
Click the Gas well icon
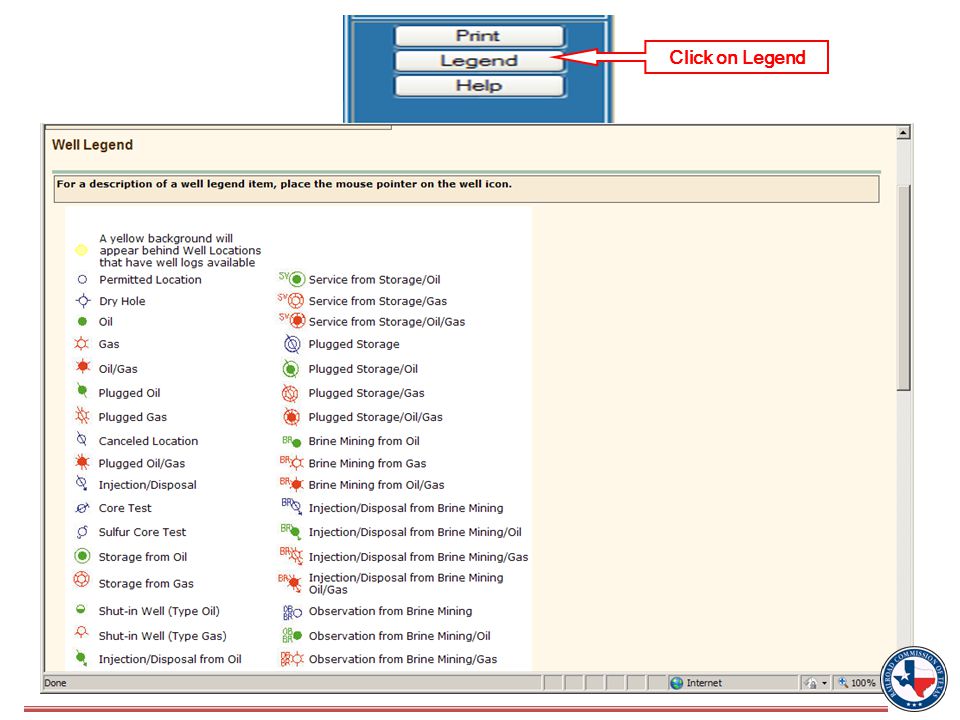pos(81,343)
